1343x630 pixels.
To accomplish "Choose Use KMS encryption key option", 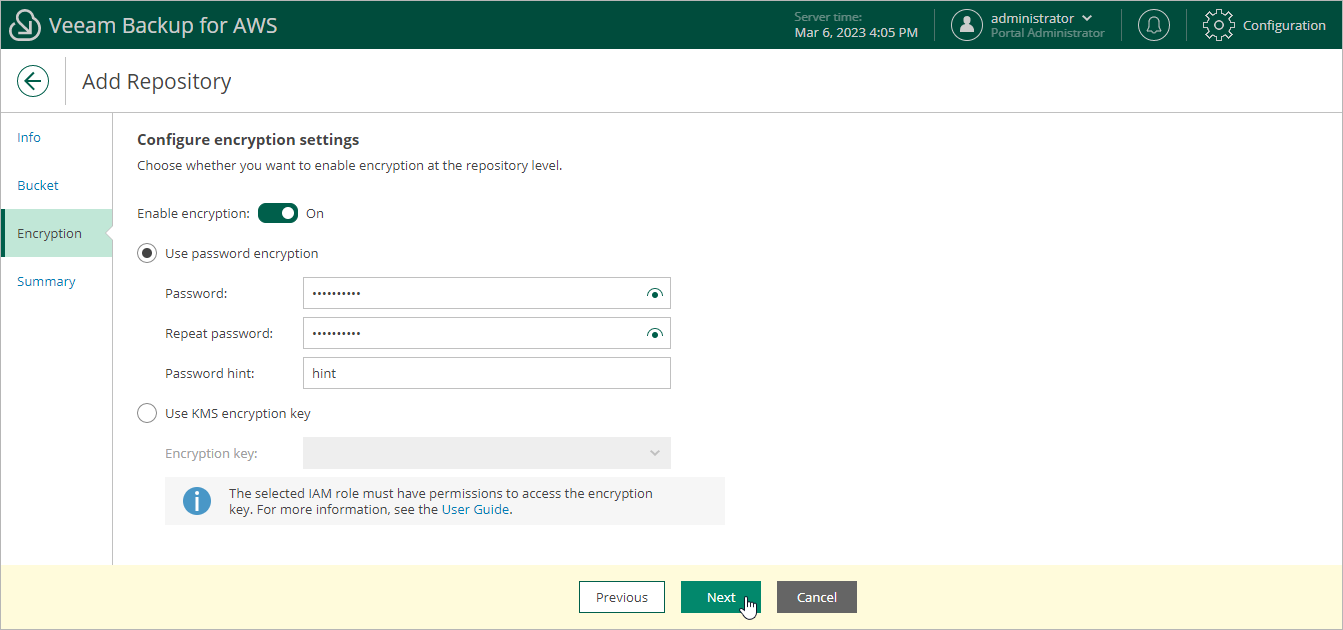I will (147, 413).
